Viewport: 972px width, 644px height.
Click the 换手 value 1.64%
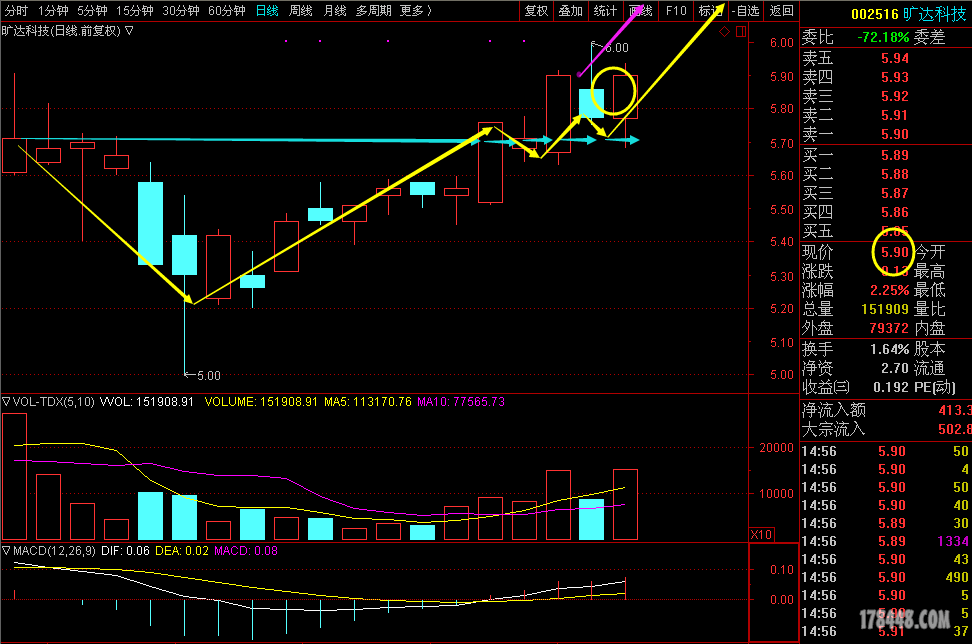coord(890,349)
